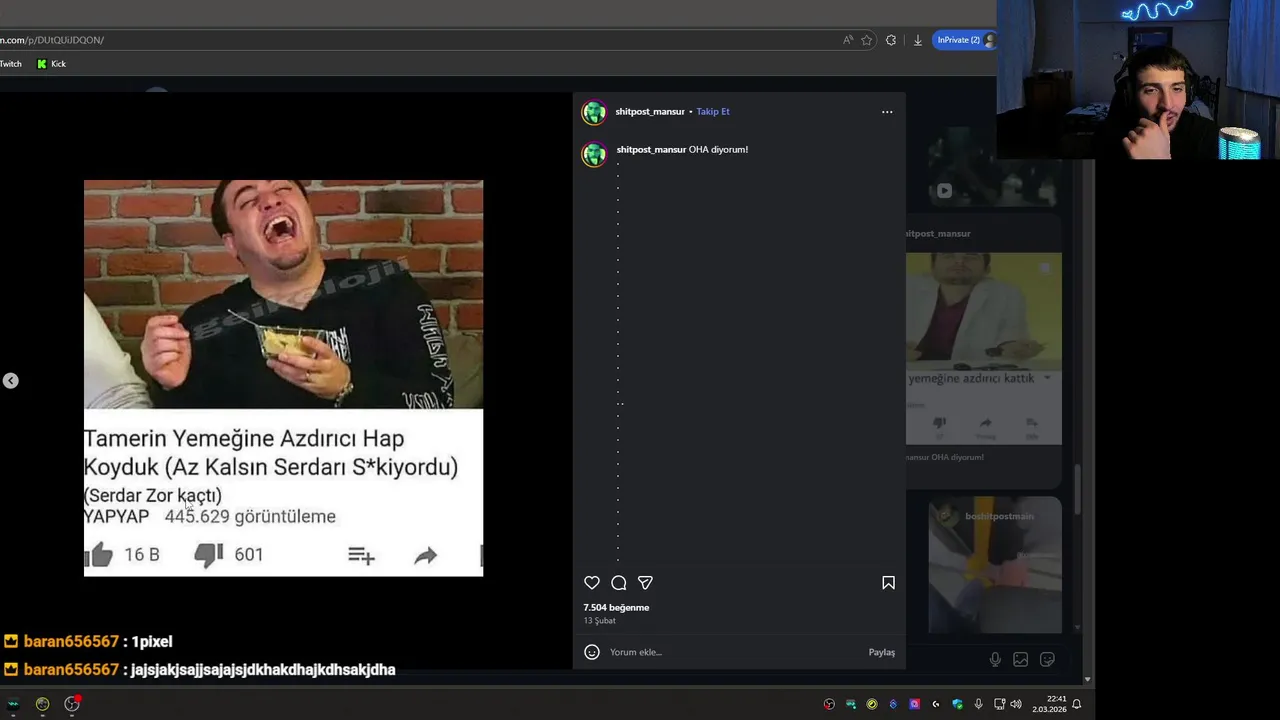This screenshot has width=1280, height=720.
Task: Add page to favorites with star icon
Action: (x=867, y=40)
